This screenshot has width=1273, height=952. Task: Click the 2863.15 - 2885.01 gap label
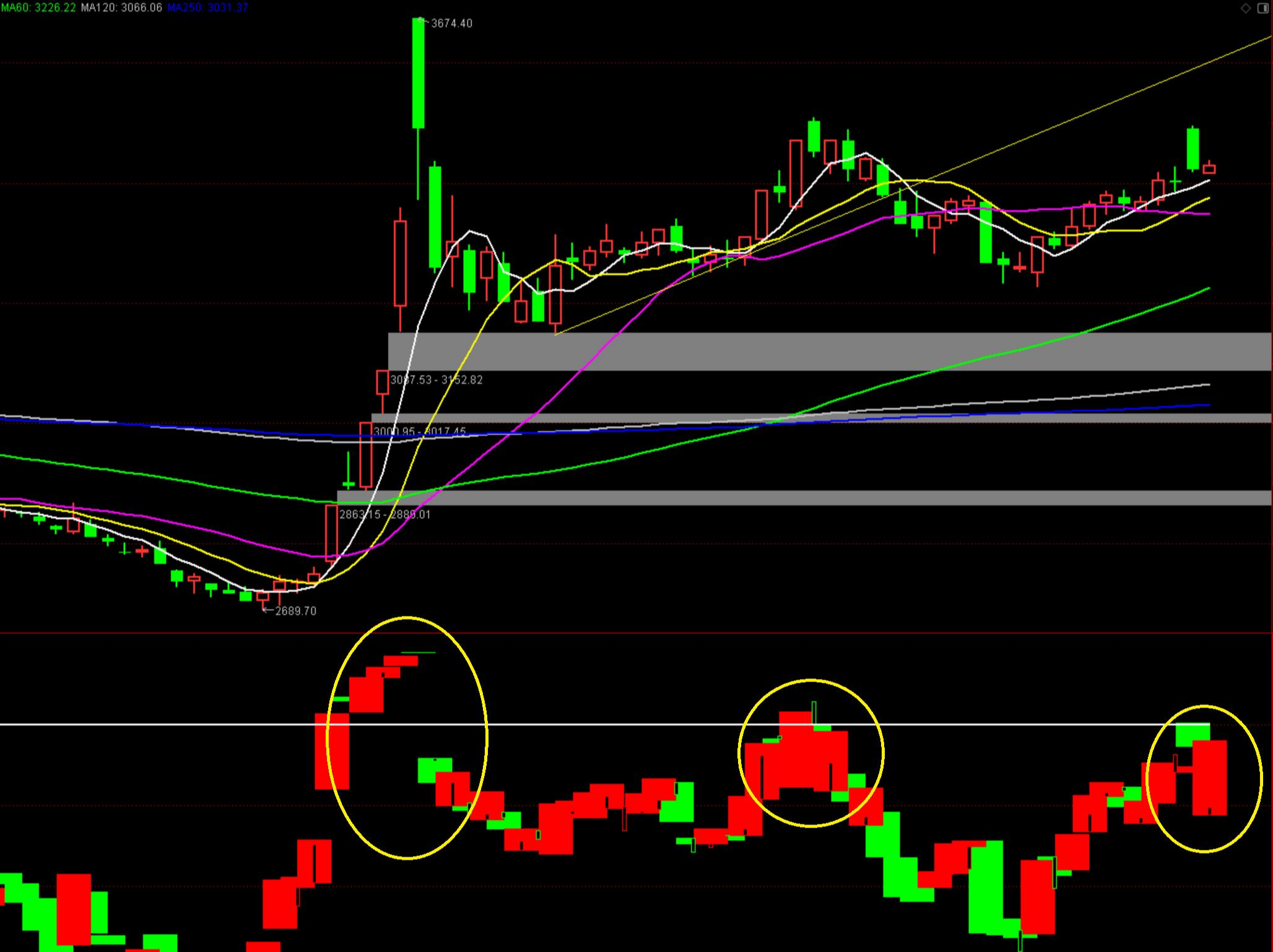(x=385, y=514)
